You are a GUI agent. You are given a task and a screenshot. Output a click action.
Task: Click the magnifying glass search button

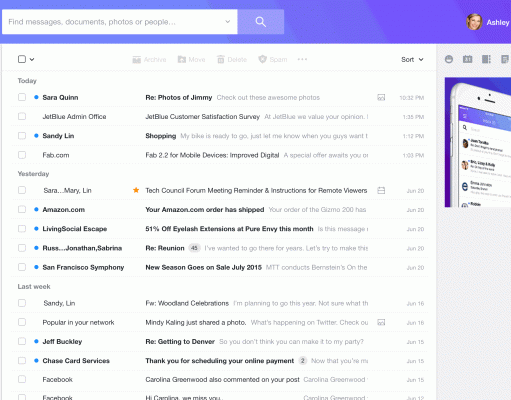click(261, 22)
